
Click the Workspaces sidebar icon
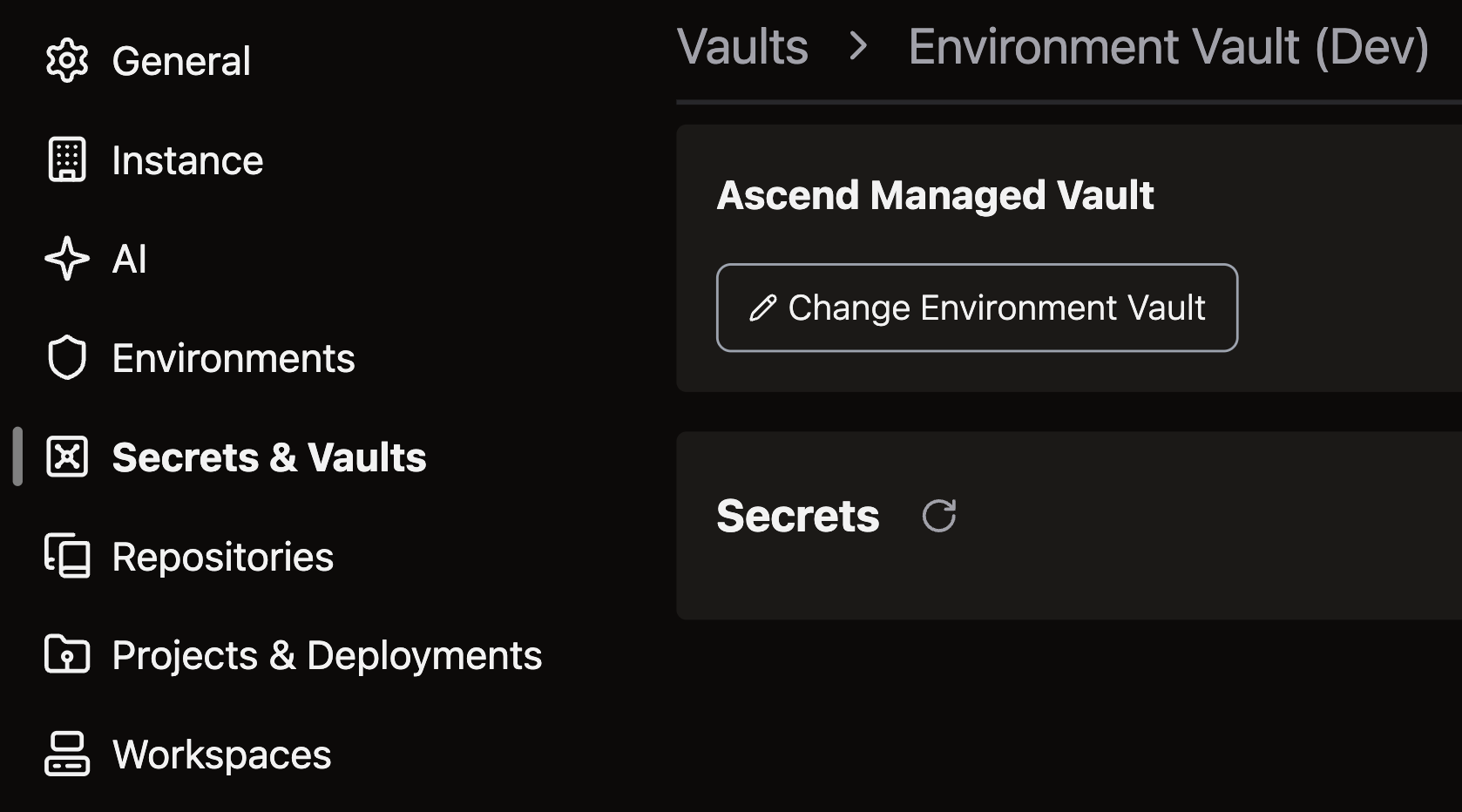[x=67, y=754]
